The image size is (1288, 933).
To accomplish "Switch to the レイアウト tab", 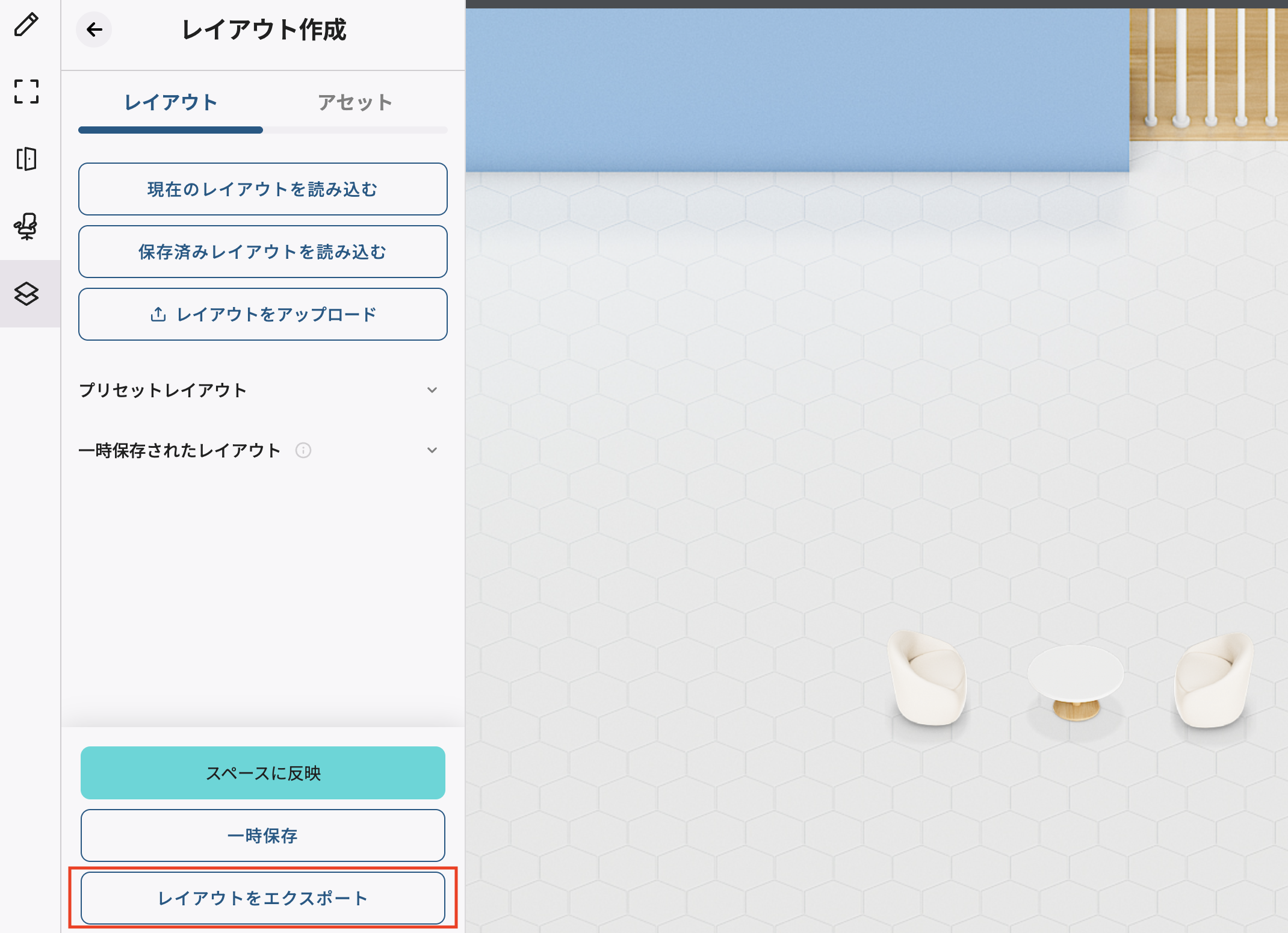I will (171, 102).
